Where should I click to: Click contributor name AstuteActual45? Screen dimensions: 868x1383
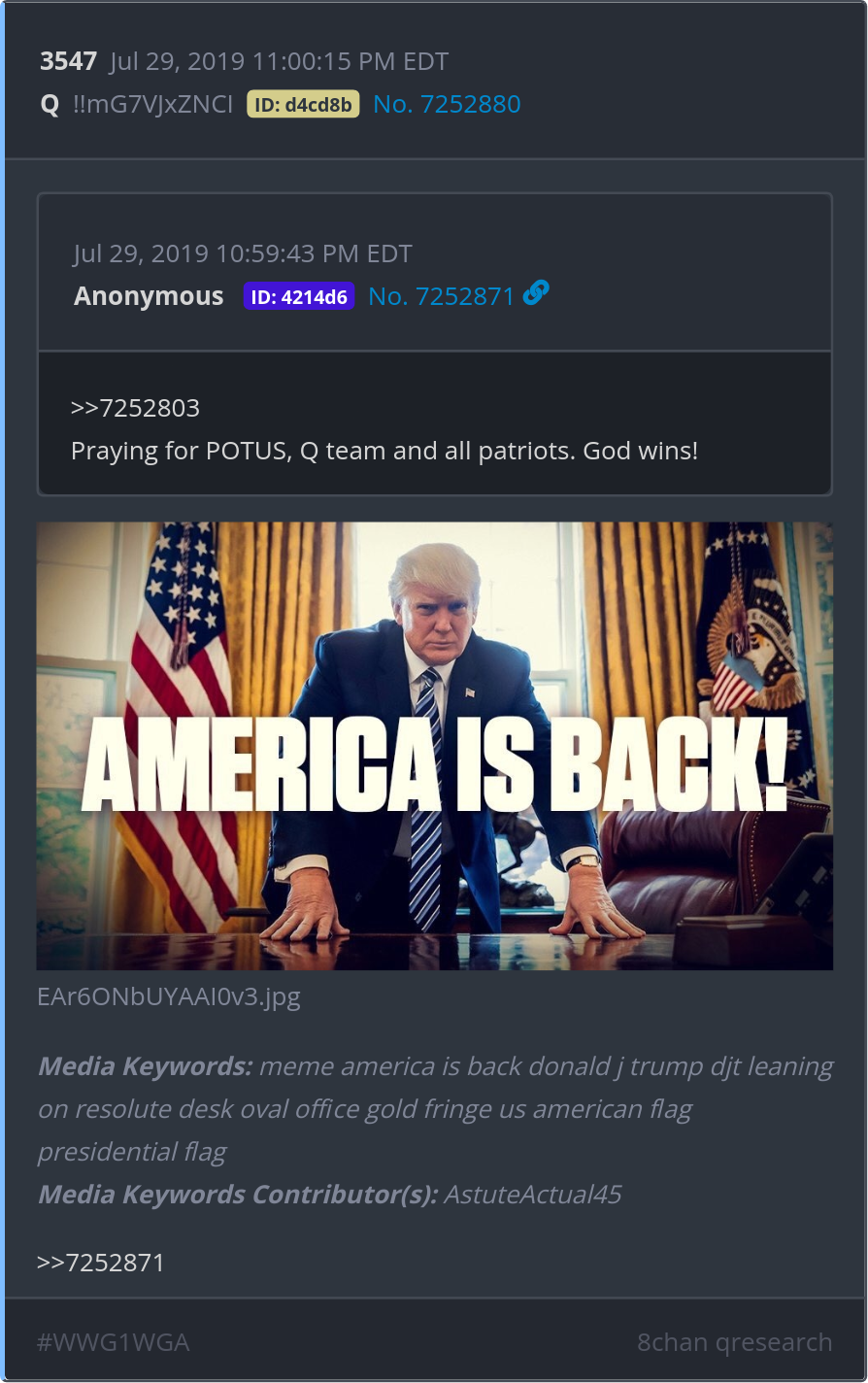[532, 1195]
